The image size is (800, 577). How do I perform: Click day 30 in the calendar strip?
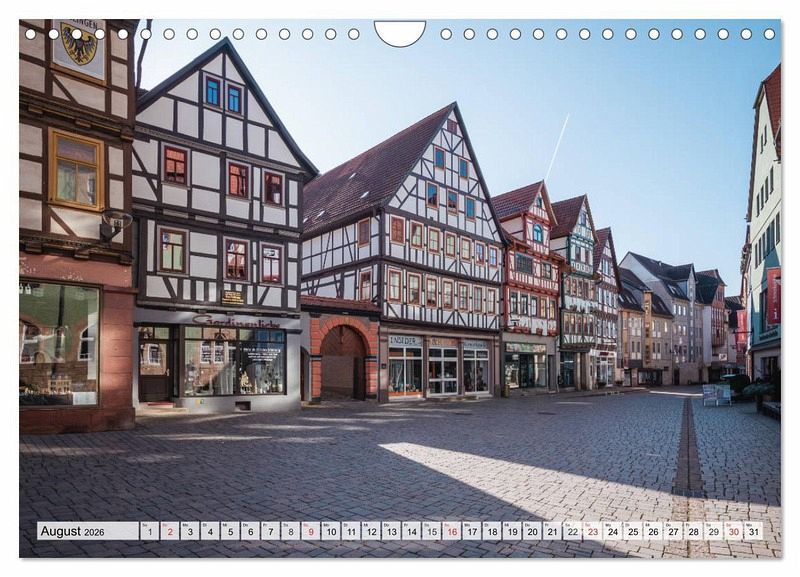pos(733,531)
